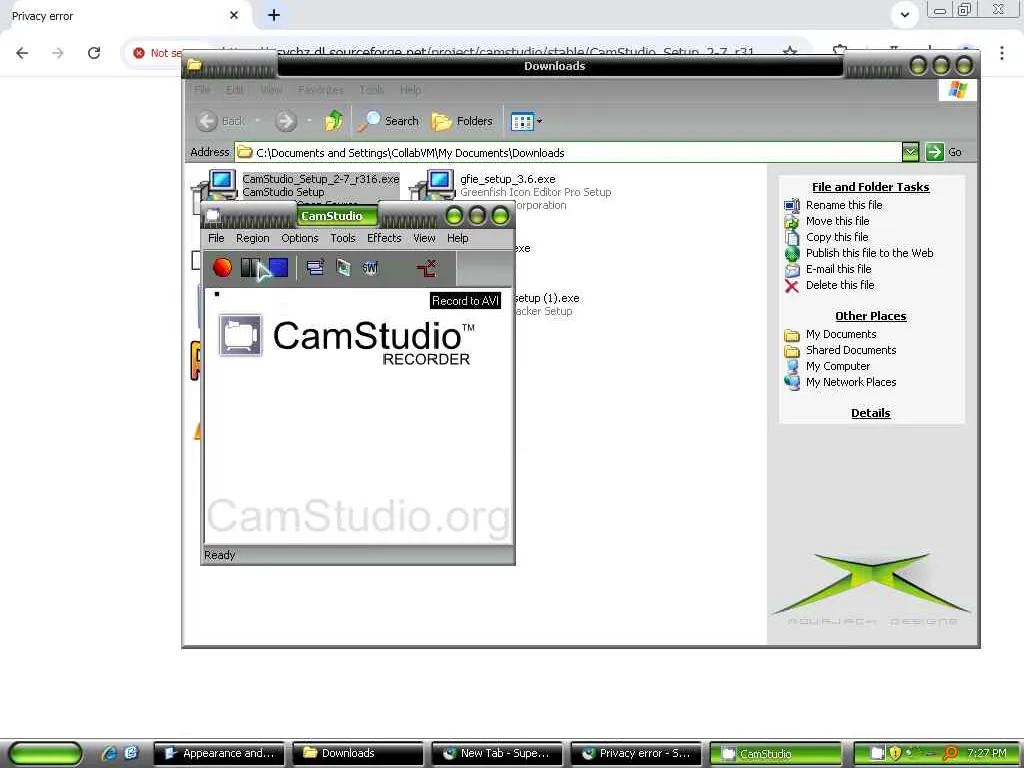Open the browser tab search dropdown
The height and width of the screenshot is (768, 1024).
click(904, 15)
